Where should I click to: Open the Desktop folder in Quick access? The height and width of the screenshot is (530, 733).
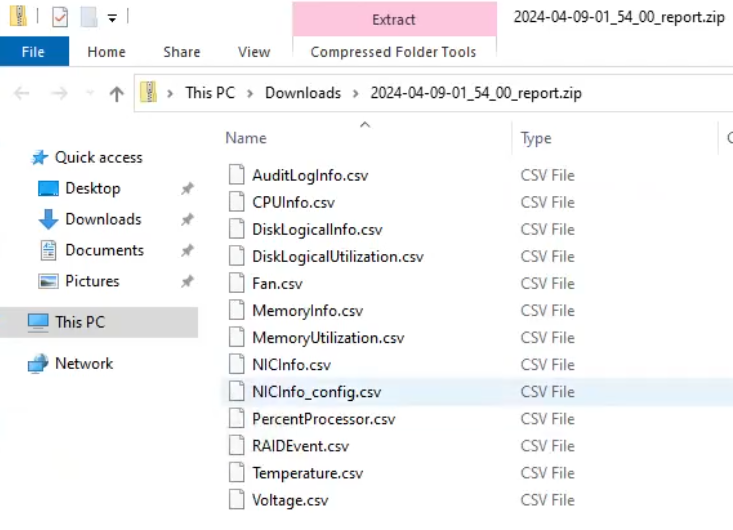(92, 188)
